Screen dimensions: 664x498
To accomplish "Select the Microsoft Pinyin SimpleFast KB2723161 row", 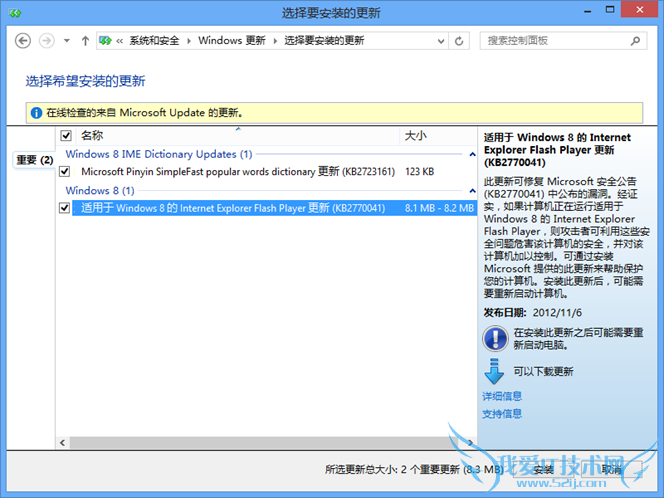I will [274, 172].
